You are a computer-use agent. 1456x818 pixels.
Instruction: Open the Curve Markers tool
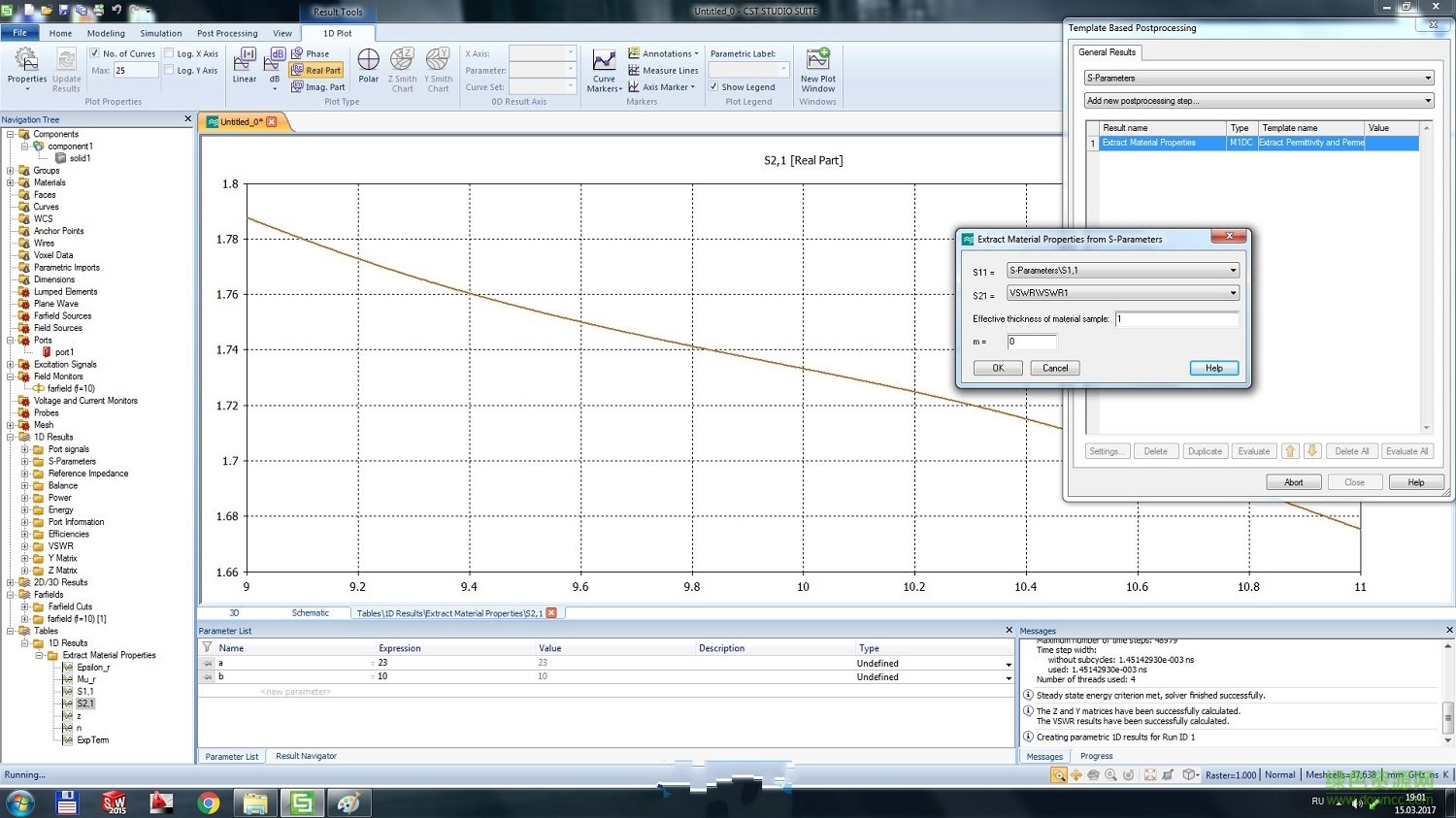pos(604,70)
